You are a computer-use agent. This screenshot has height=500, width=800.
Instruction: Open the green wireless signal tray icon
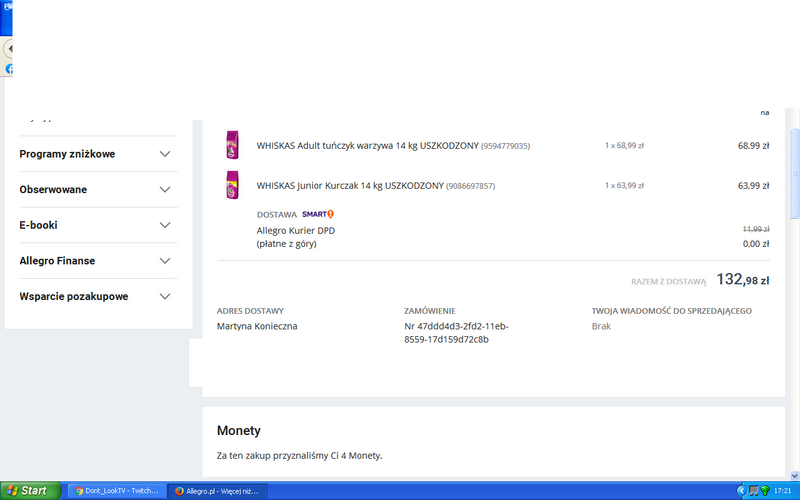coord(765,491)
